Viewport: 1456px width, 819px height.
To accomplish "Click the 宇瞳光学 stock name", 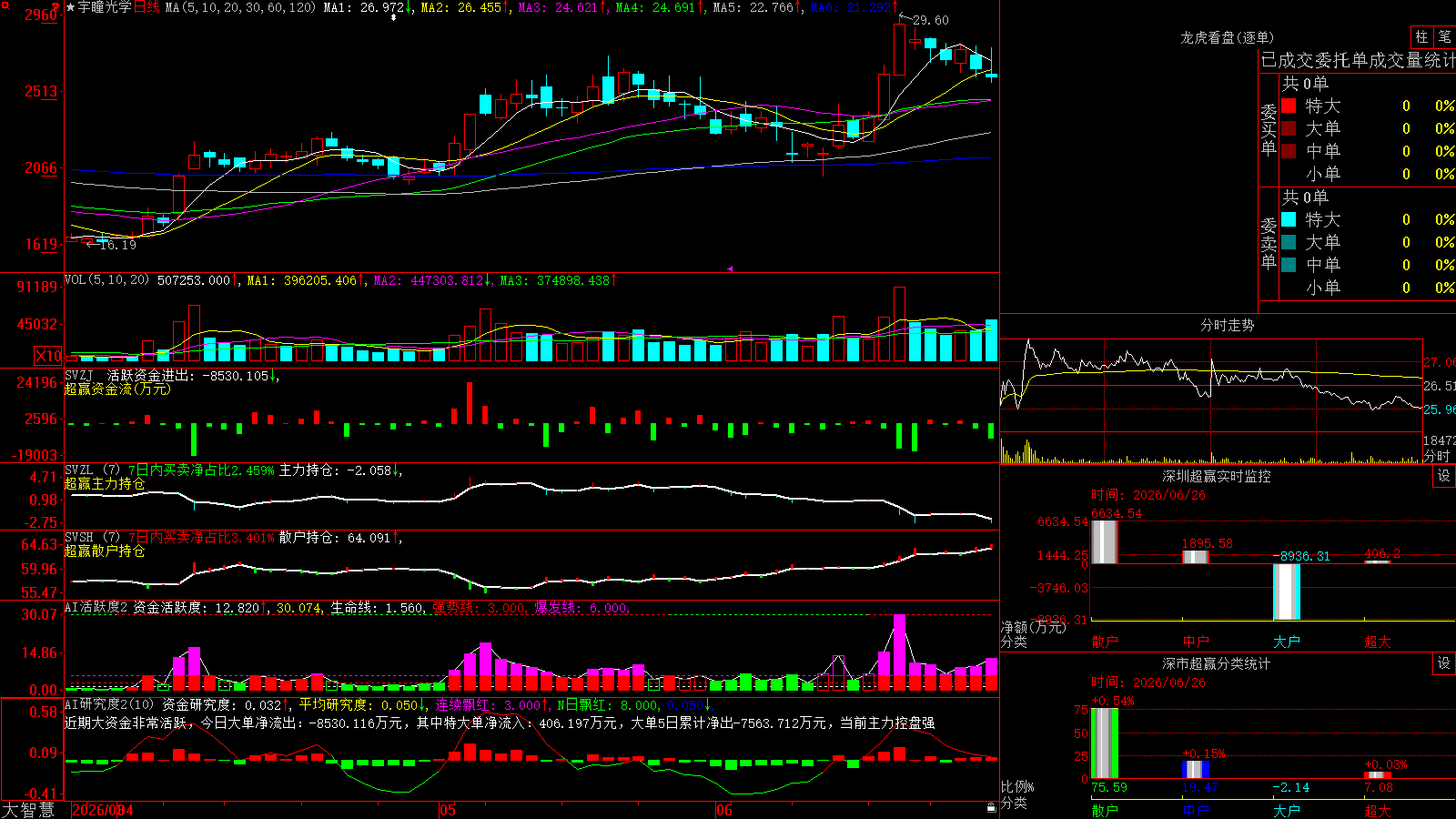I will [x=105, y=7].
